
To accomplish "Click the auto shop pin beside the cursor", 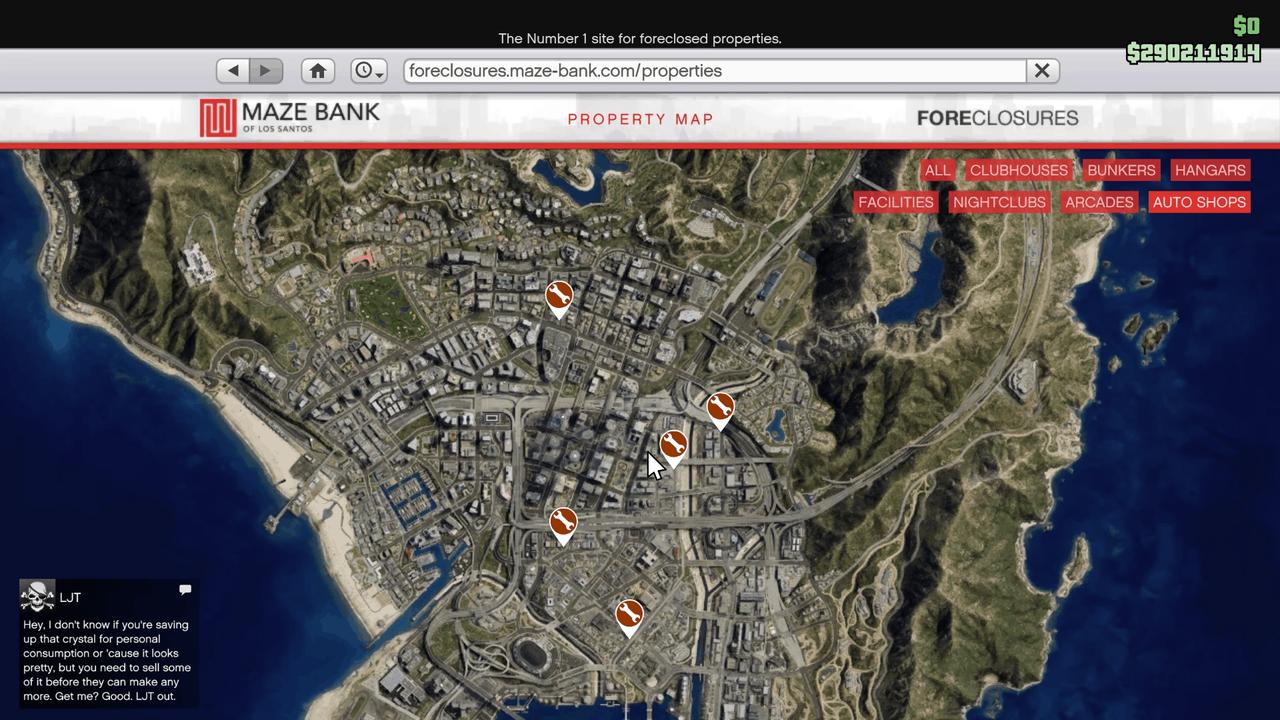I will (673, 445).
